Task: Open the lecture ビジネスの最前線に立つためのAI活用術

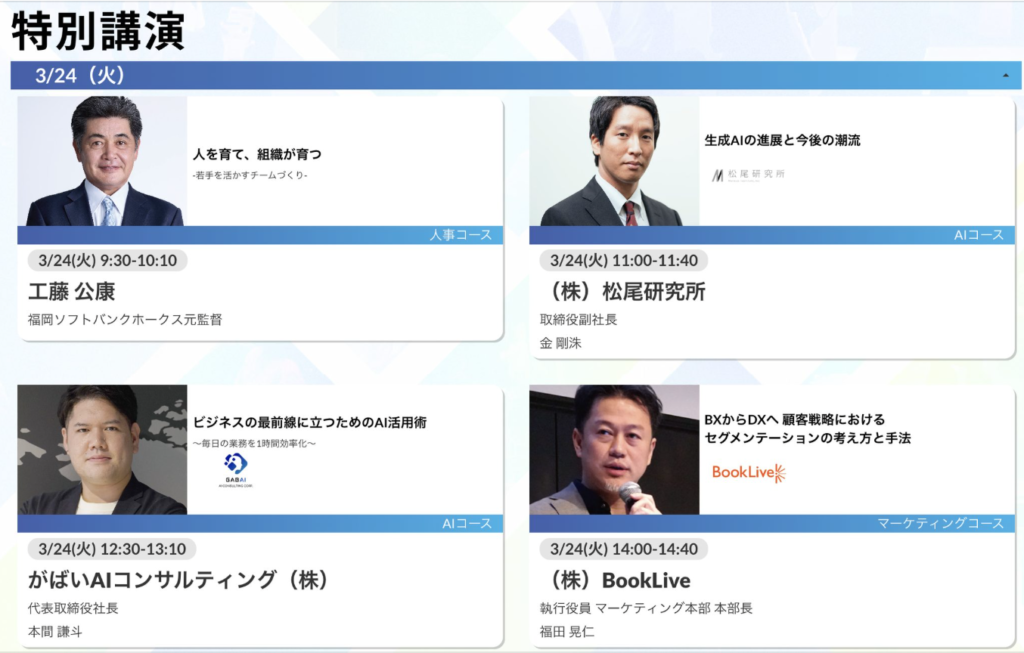Action: click(310, 423)
